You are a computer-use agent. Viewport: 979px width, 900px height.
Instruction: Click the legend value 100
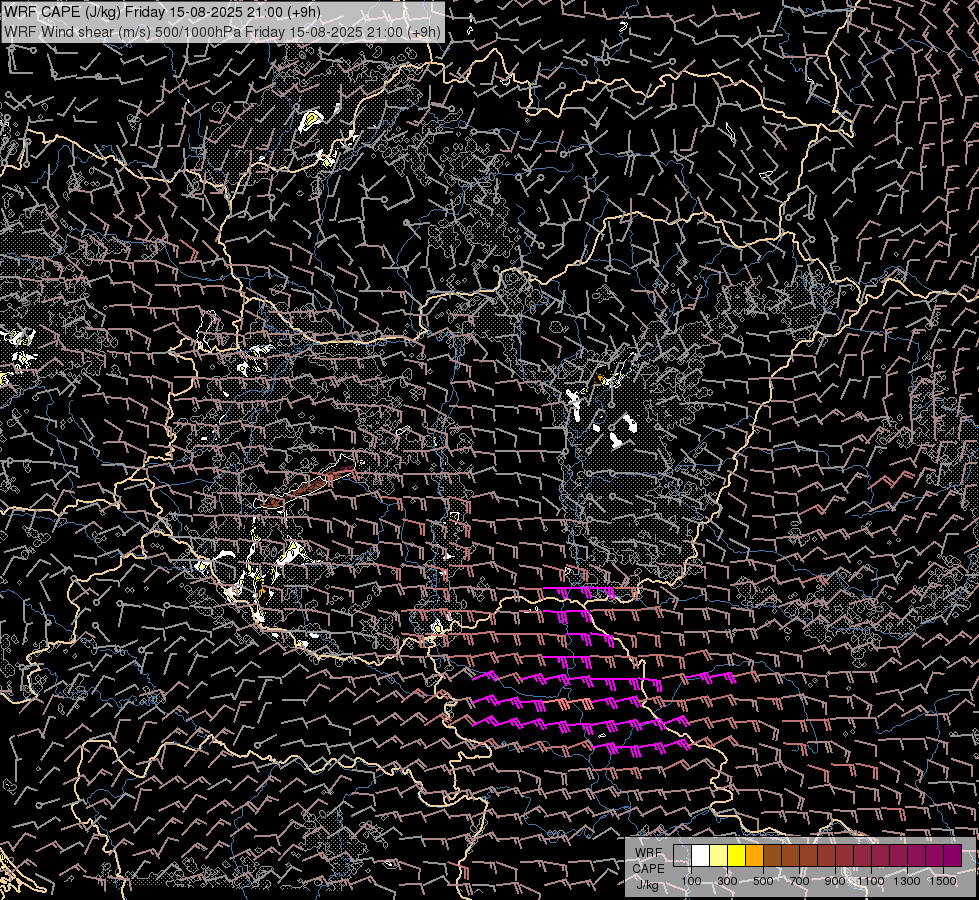tap(691, 881)
